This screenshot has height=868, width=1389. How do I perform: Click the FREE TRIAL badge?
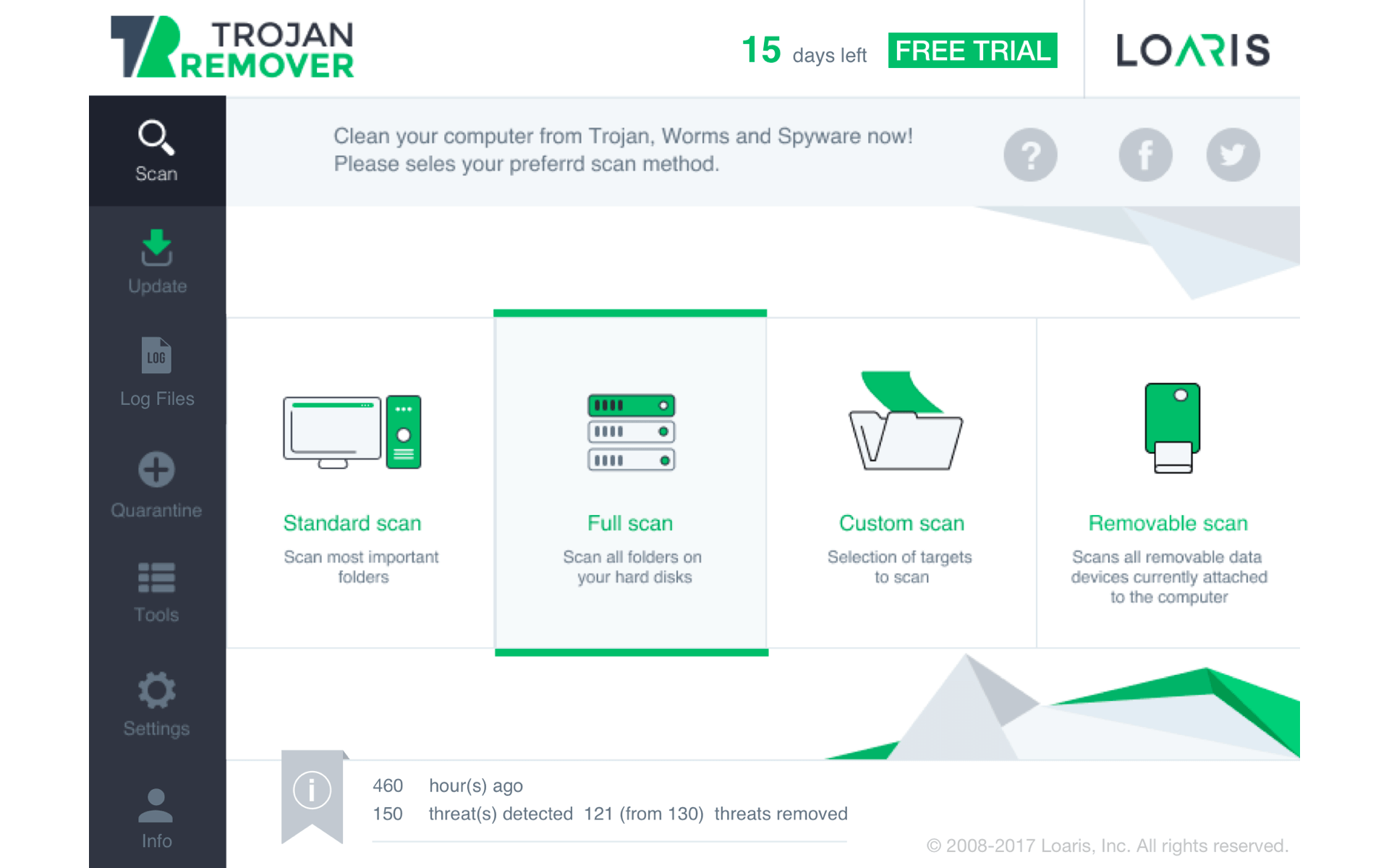972,51
